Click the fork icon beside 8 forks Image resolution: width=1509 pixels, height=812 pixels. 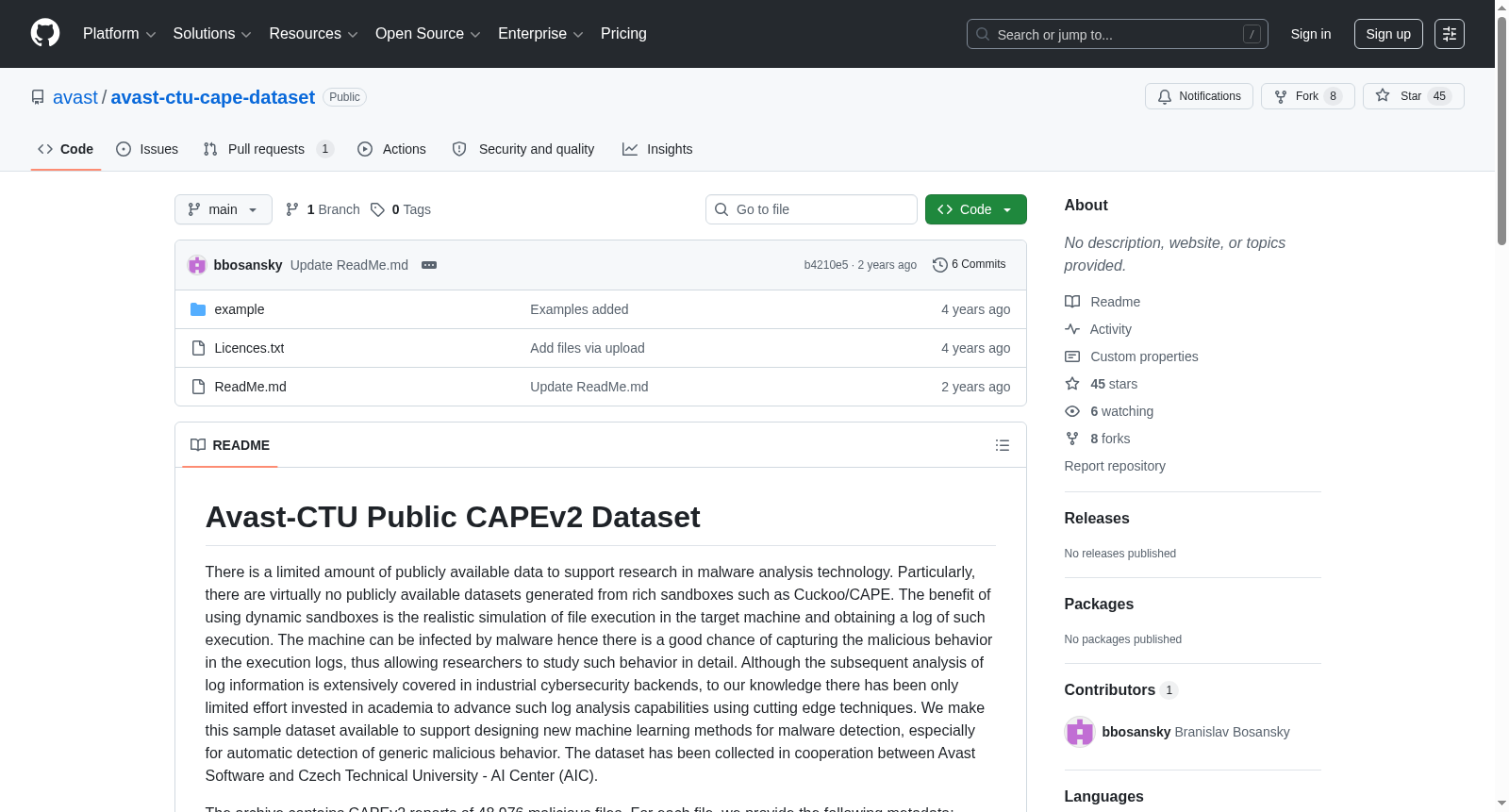coord(1072,439)
